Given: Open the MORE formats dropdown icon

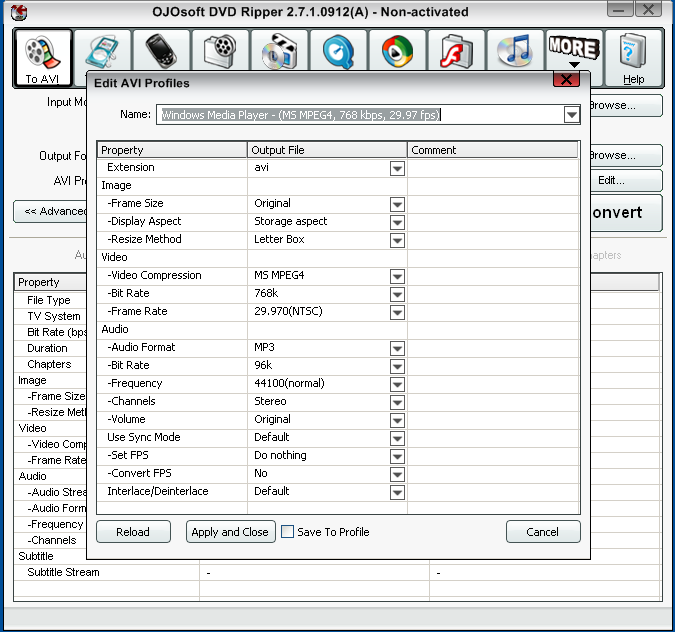Looking at the screenshot, I should click(x=574, y=51).
